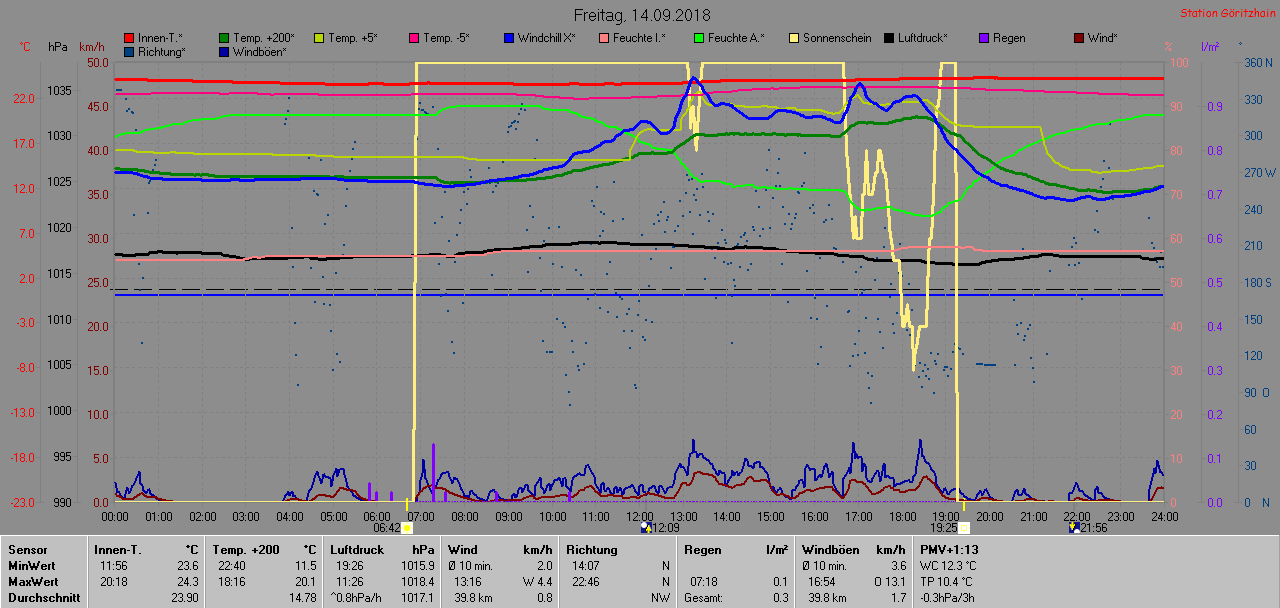The width and height of the screenshot is (1280, 608).
Task: Click the moonset icon next to 21:56
Action: tap(1074, 527)
